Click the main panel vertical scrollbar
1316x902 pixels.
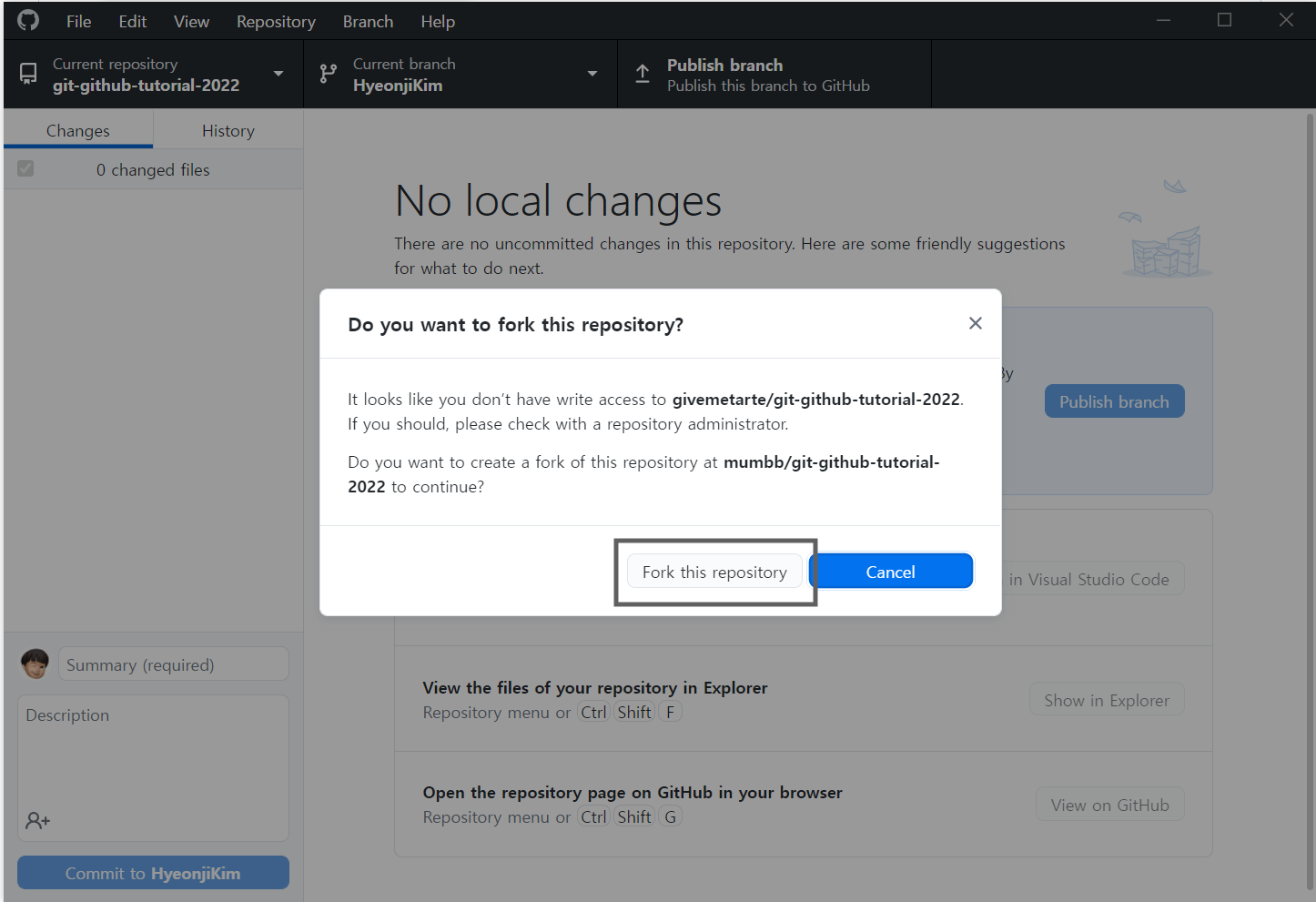click(1310, 501)
